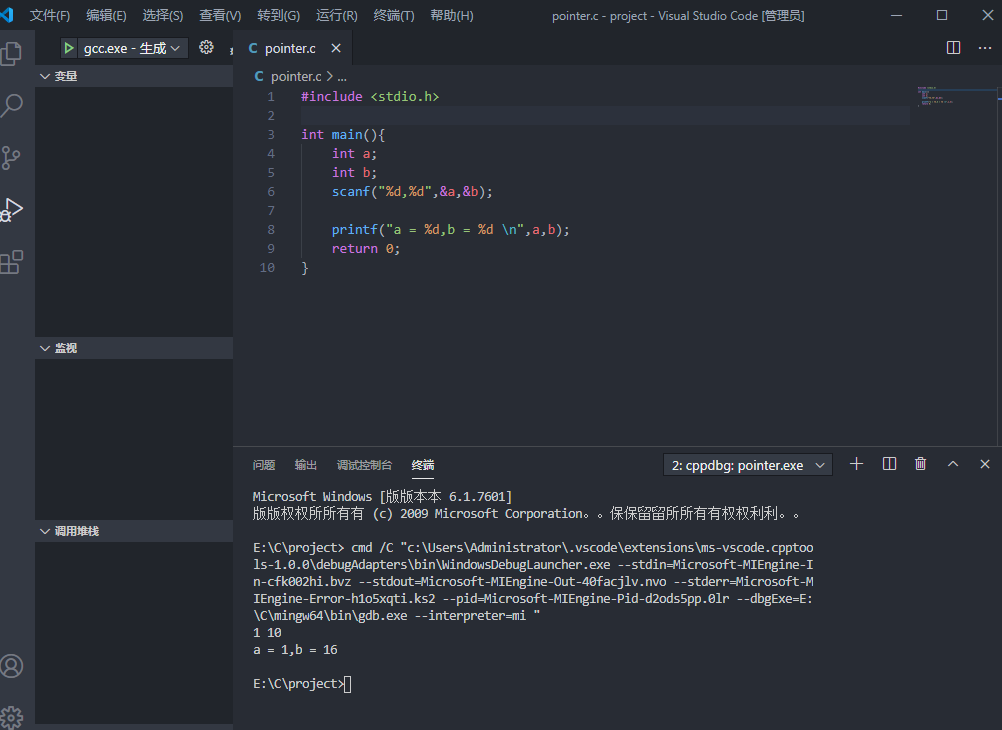Image resolution: width=1002 pixels, height=730 pixels.
Task: Open the Extensions view
Action: (x=12, y=262)
